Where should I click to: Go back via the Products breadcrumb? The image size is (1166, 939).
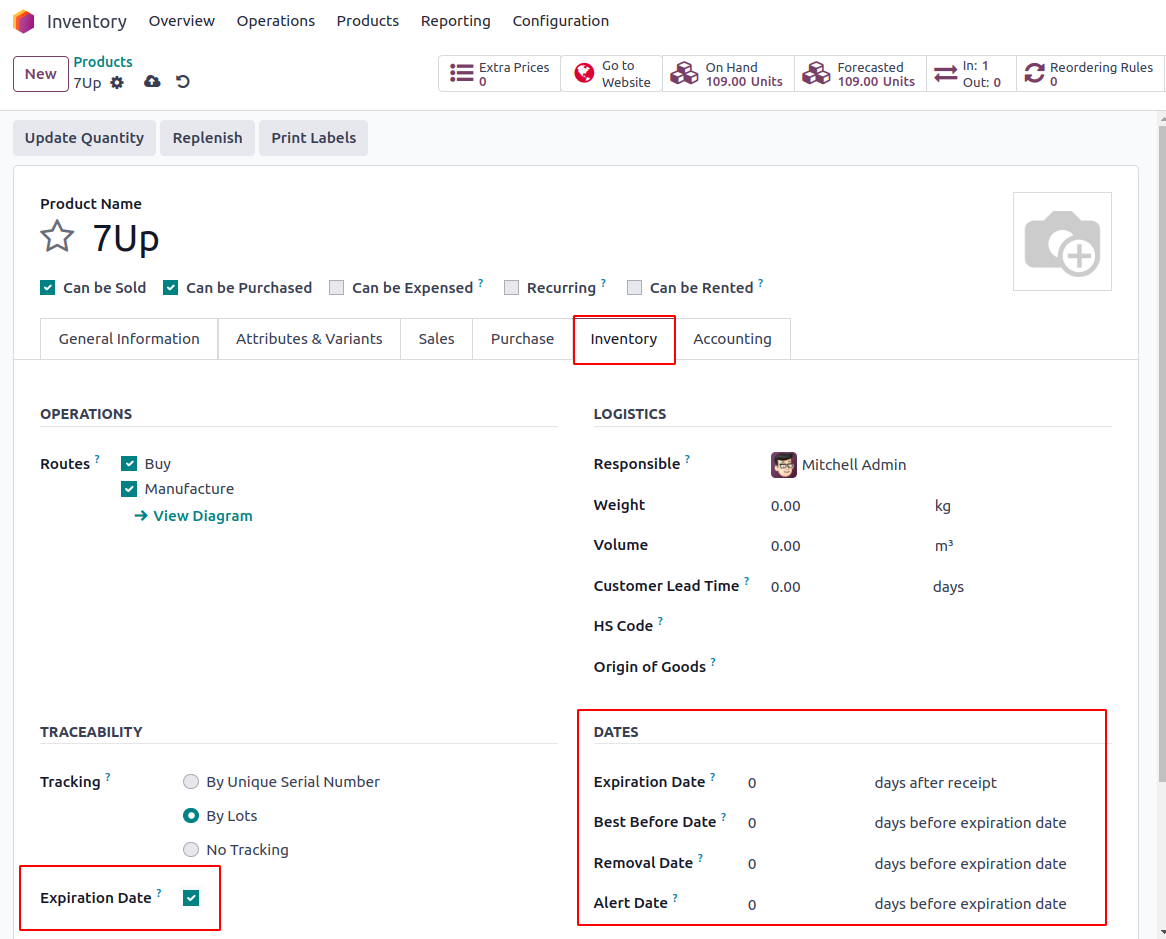[x=103, y=62]
